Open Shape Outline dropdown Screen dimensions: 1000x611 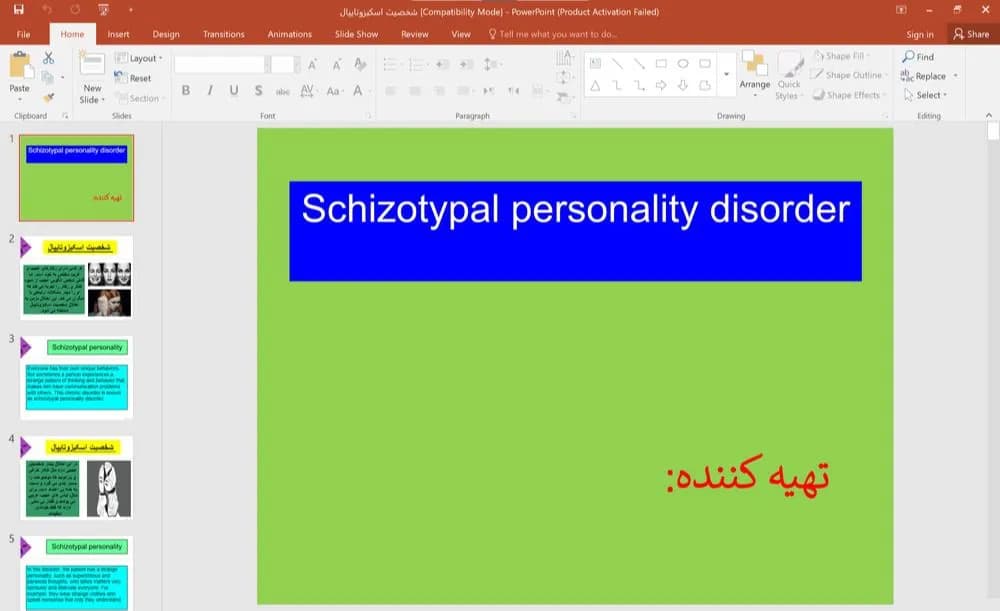click(x=849, y=75)
